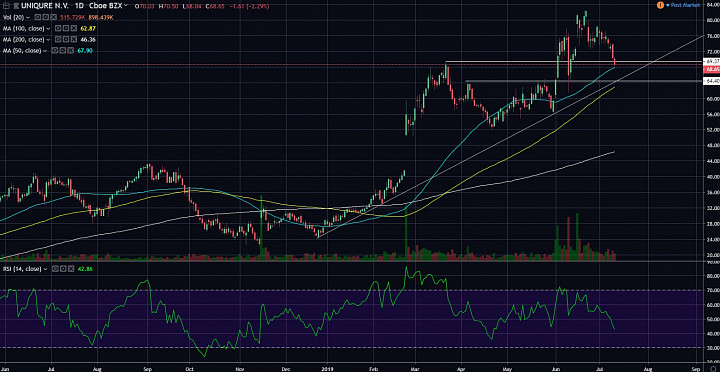Click the RSI (14, close) indicator name
The height and width of the screenshot is (372, 720).
point(22,269)
